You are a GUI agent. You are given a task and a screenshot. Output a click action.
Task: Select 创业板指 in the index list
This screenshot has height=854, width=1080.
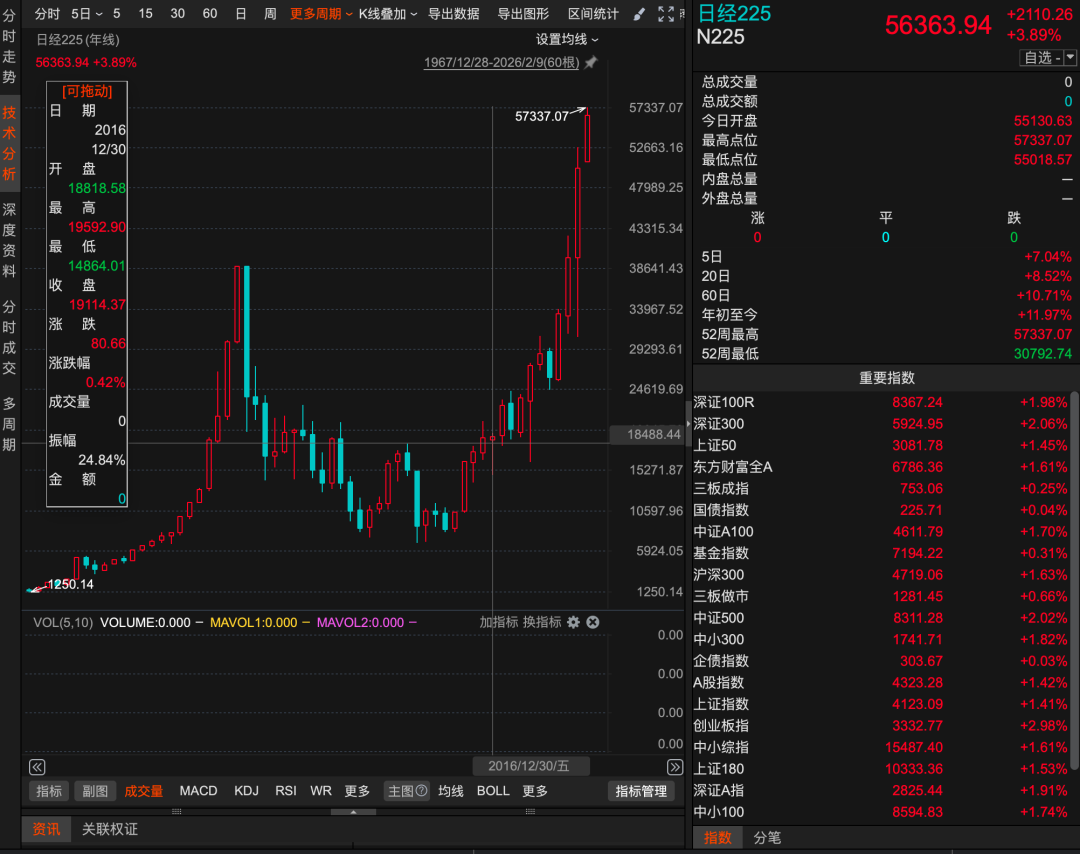881,725
